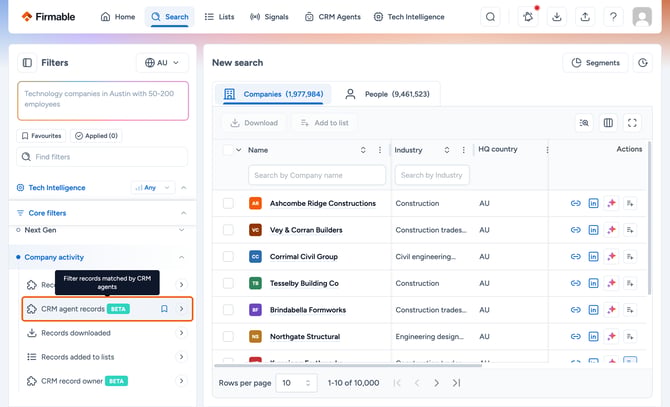670x407 pixels.
Task: Check the Corrimal Civil Group row
Action: (228, 257)
